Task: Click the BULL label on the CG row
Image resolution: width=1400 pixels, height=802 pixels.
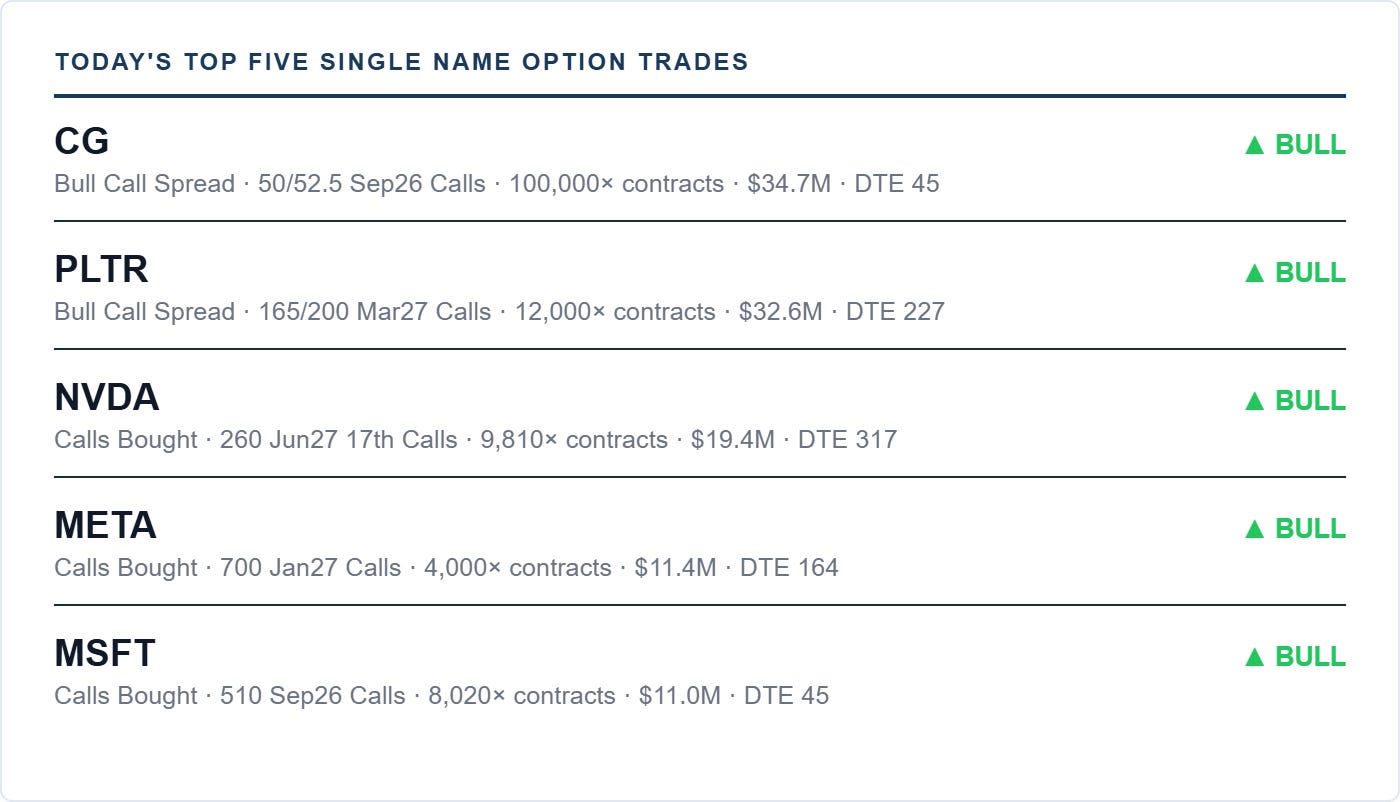Action: (x=1310, y=145)
